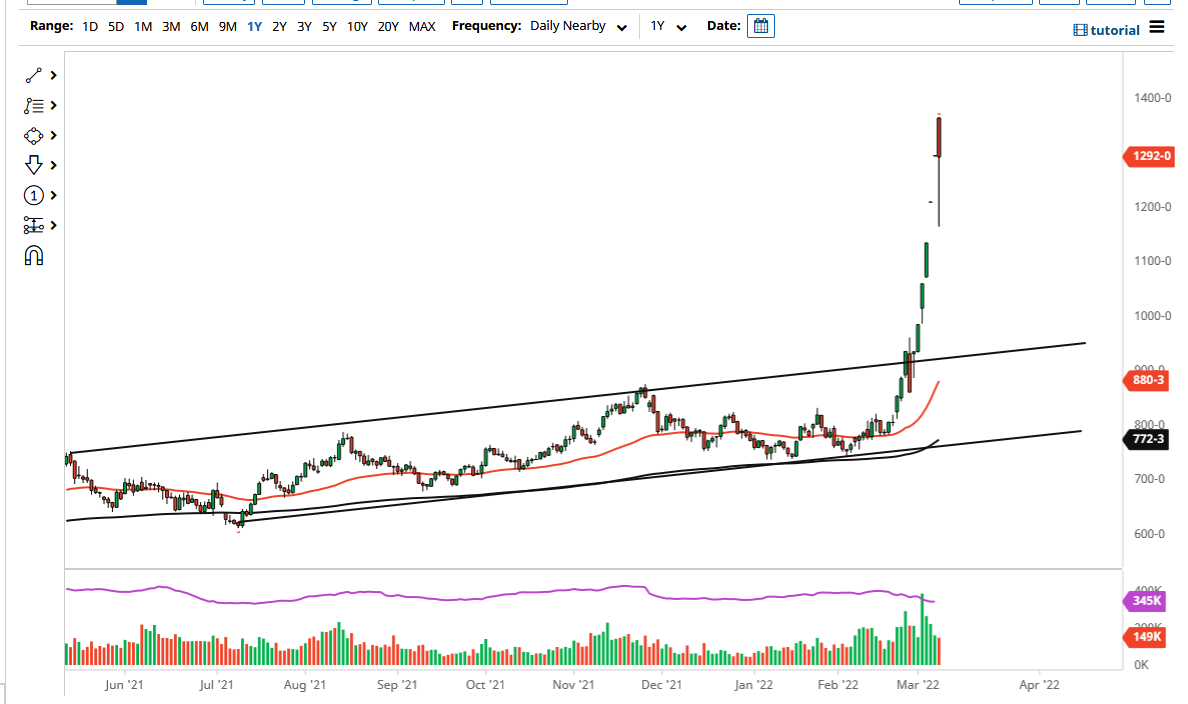
Task: Click the latest red candlestick on chart
Action: pos(939,136)
